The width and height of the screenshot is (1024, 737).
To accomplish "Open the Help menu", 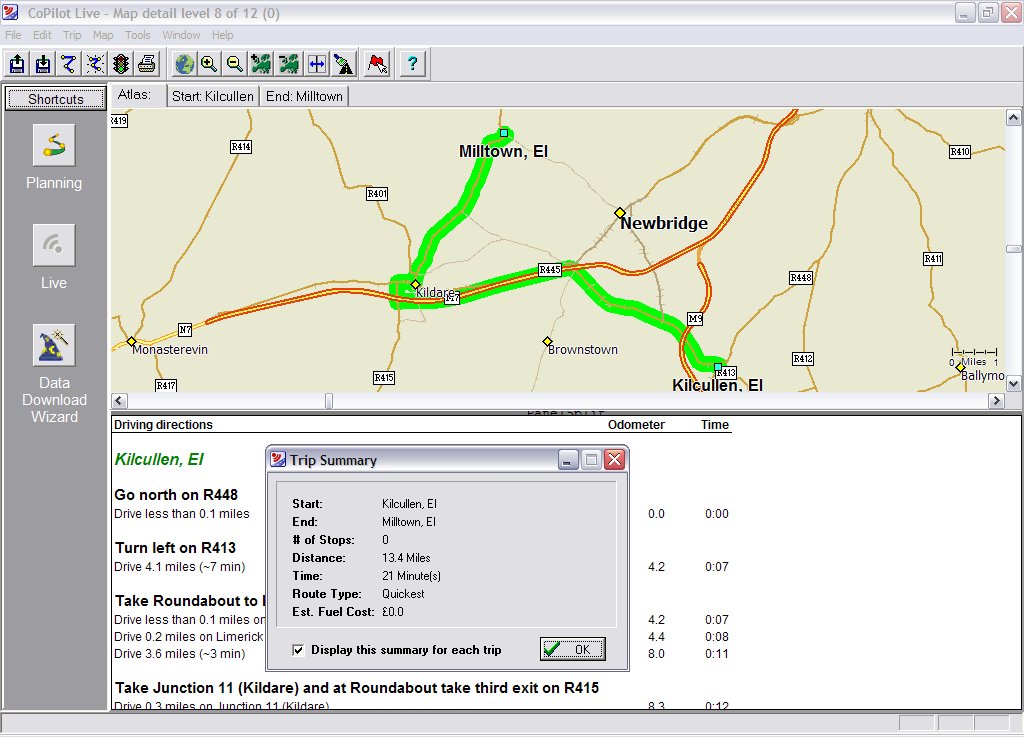I will click(x=222, y=35).
